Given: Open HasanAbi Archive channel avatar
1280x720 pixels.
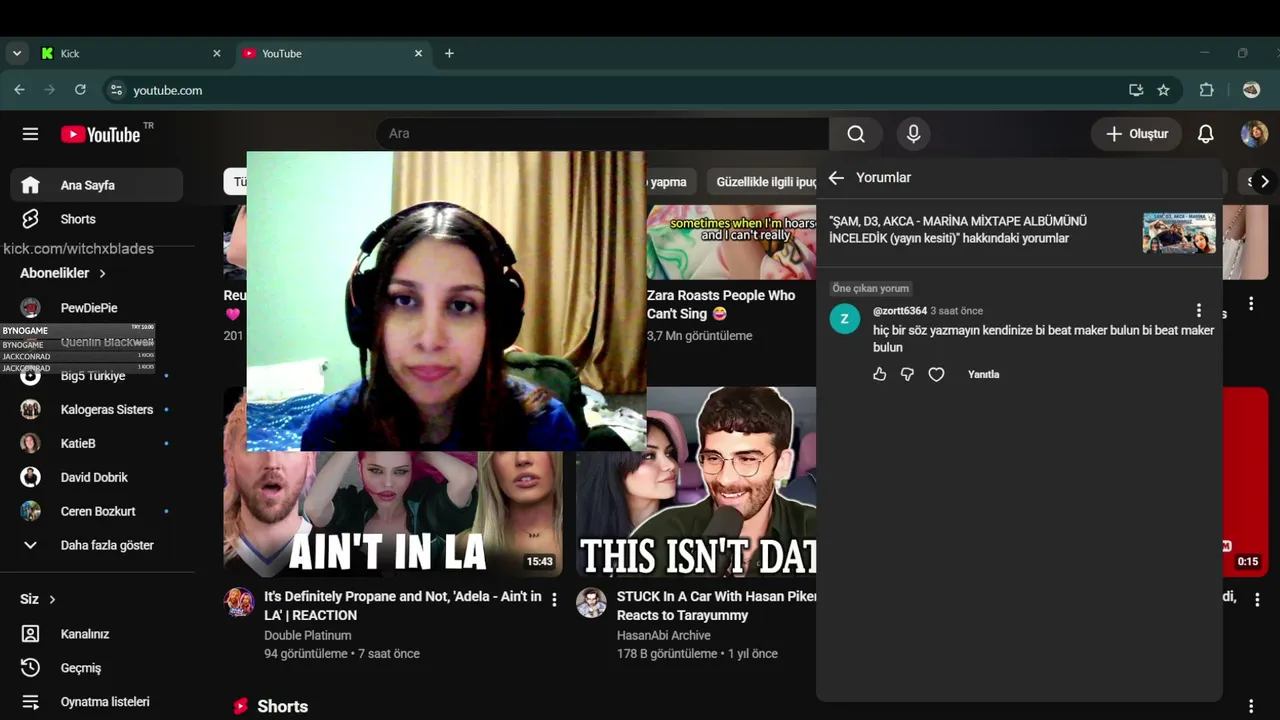Looking at the screenshot, I should [591, 602].
